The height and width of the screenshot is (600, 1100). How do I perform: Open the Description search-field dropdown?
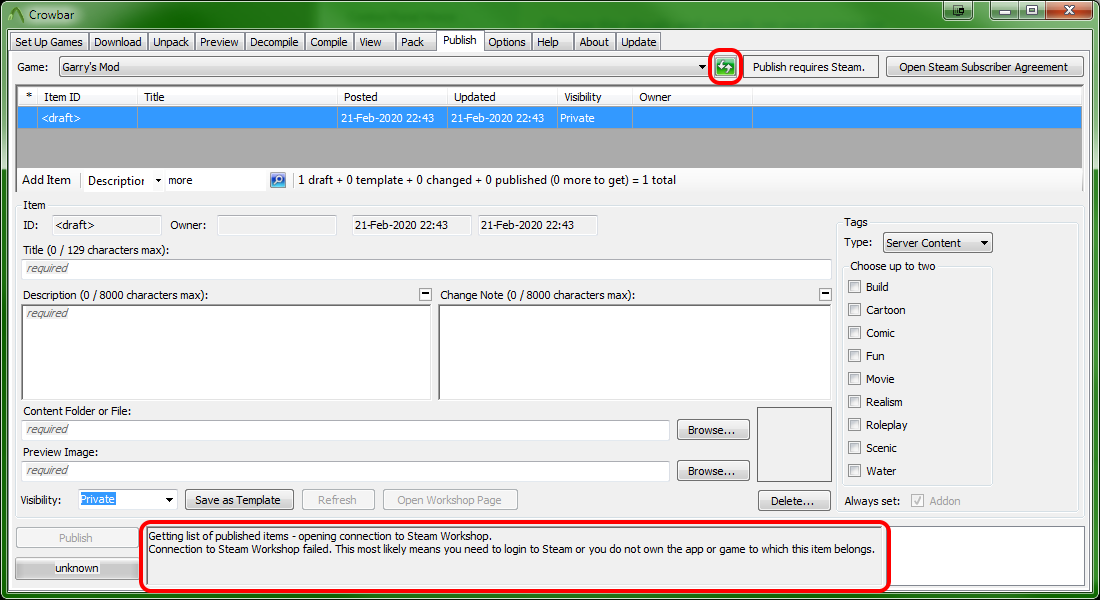(123, 180)
